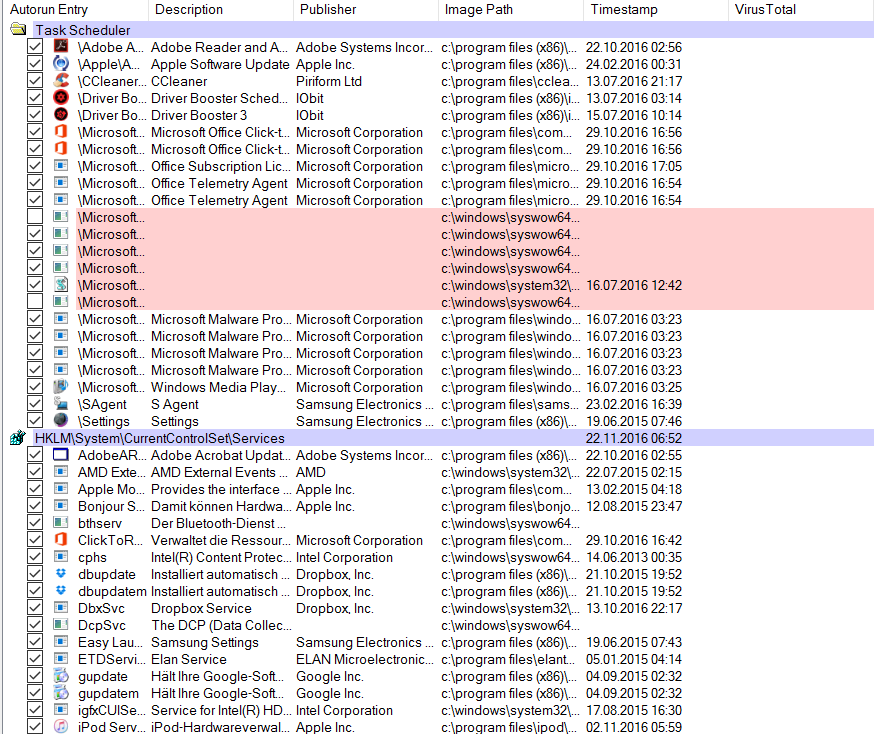
Task: Click the Driver Booster Scheduler icon
Action: pos(61,98)
